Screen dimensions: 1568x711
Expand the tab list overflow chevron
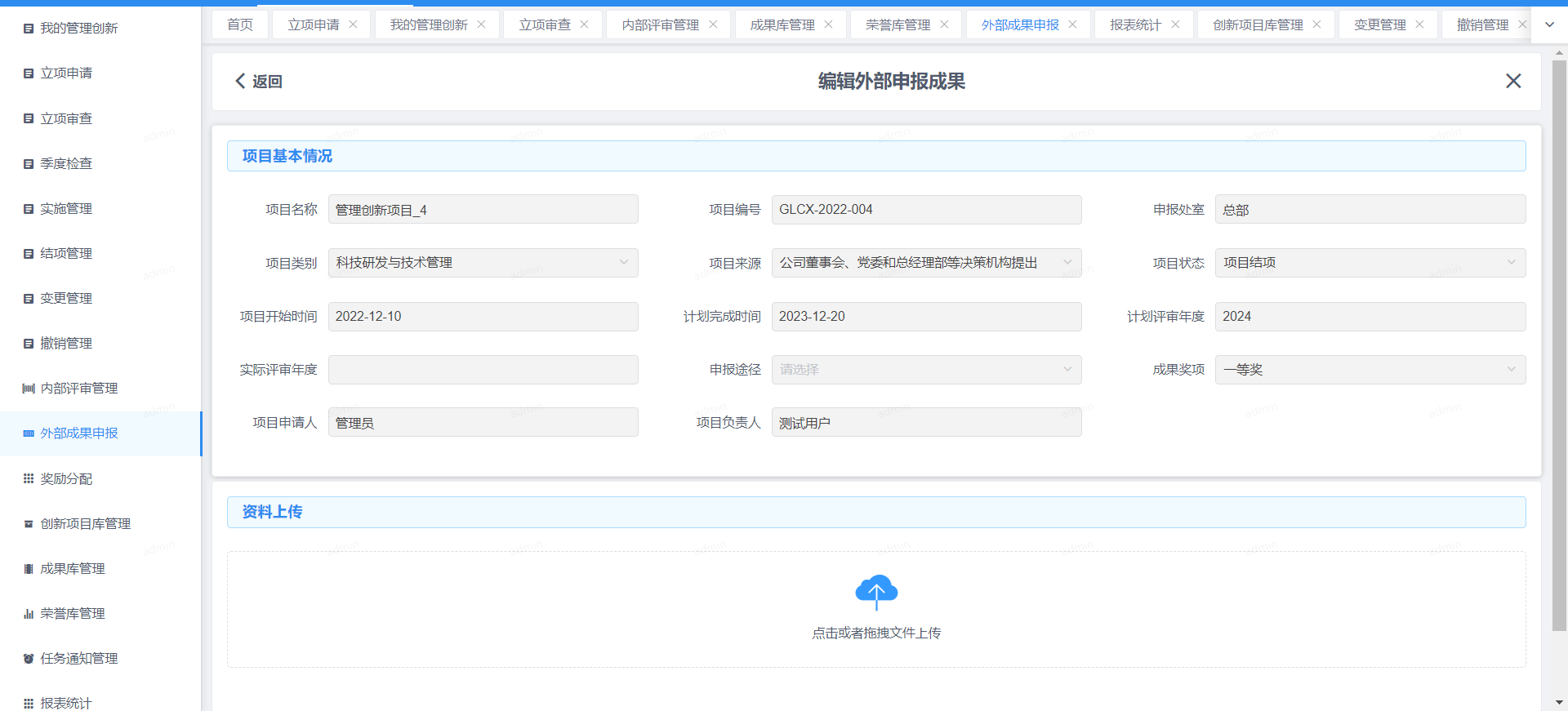1549,24
